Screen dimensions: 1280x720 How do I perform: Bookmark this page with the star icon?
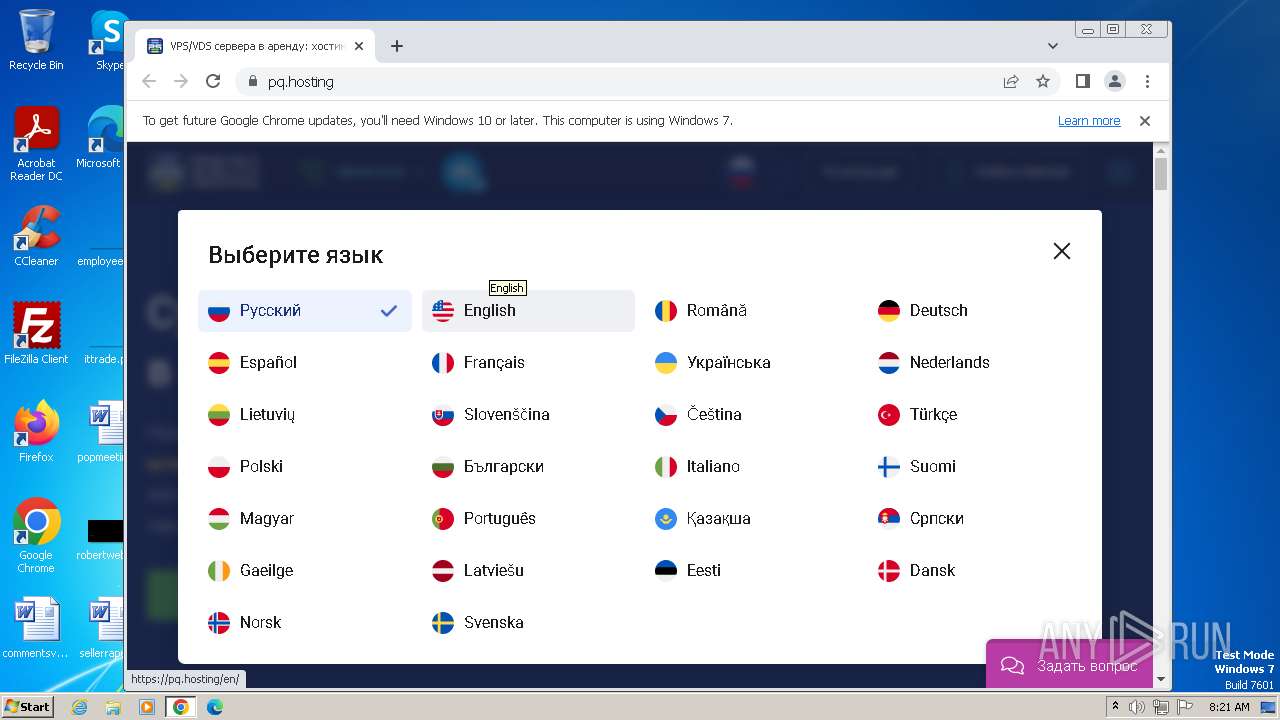click(1043, 81)
